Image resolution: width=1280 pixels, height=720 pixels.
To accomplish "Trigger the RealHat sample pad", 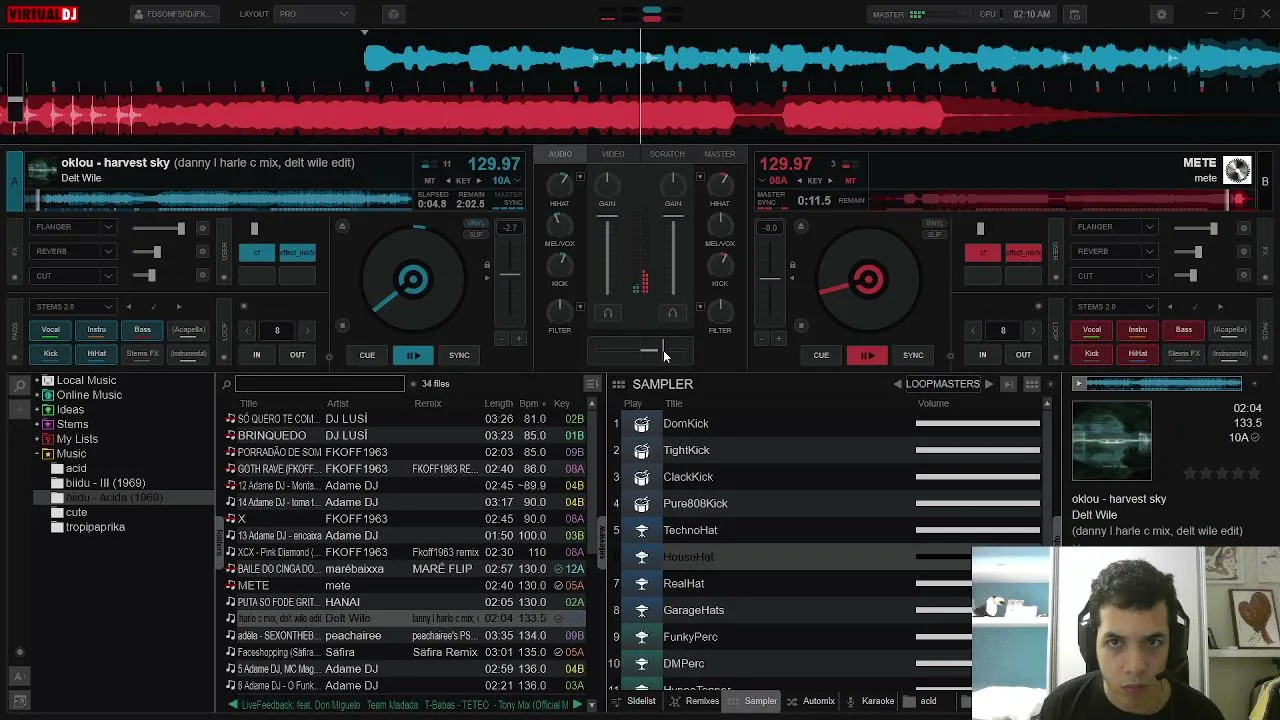I will (x=642, y=584).
